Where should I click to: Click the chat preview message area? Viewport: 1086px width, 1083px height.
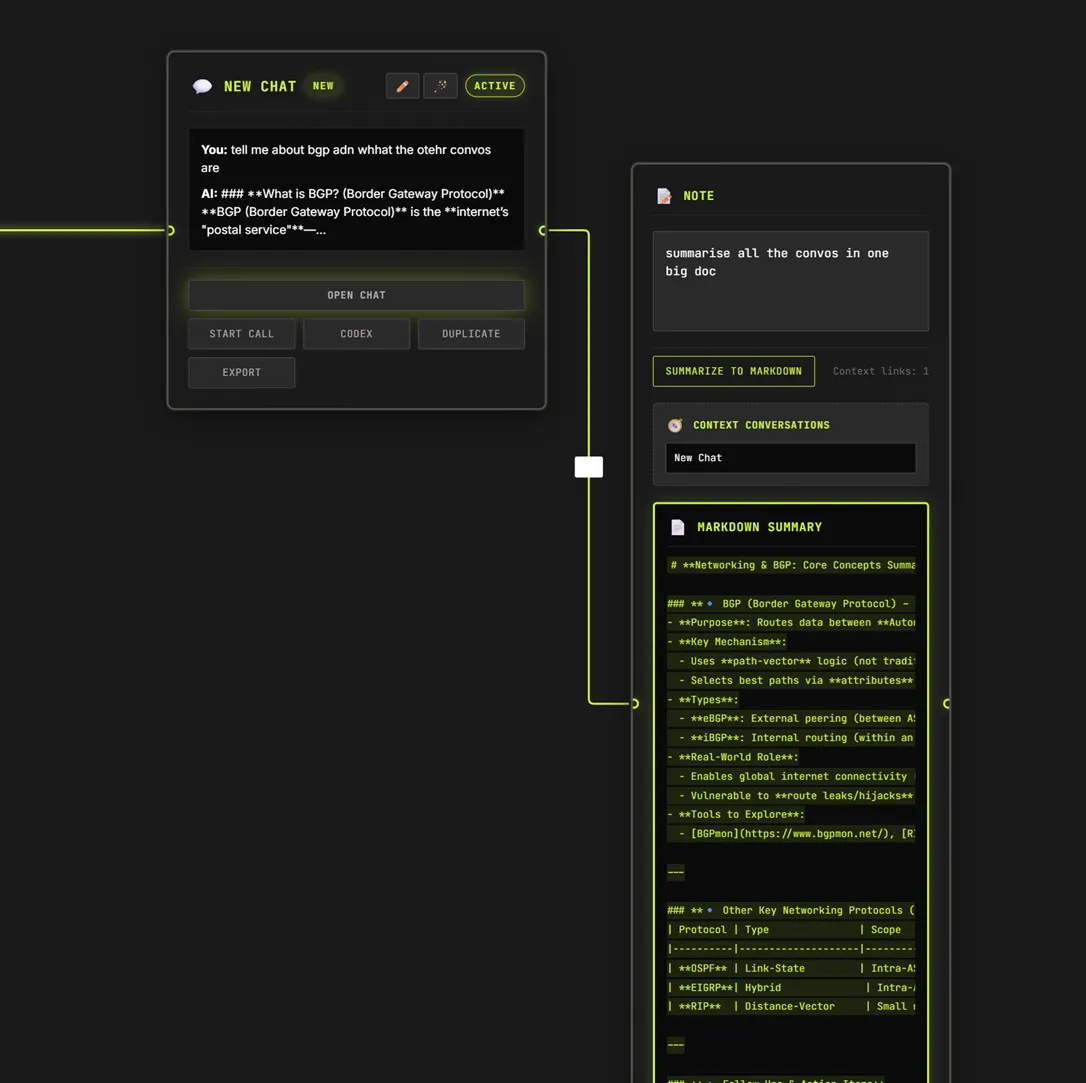(x=357, y=190)
